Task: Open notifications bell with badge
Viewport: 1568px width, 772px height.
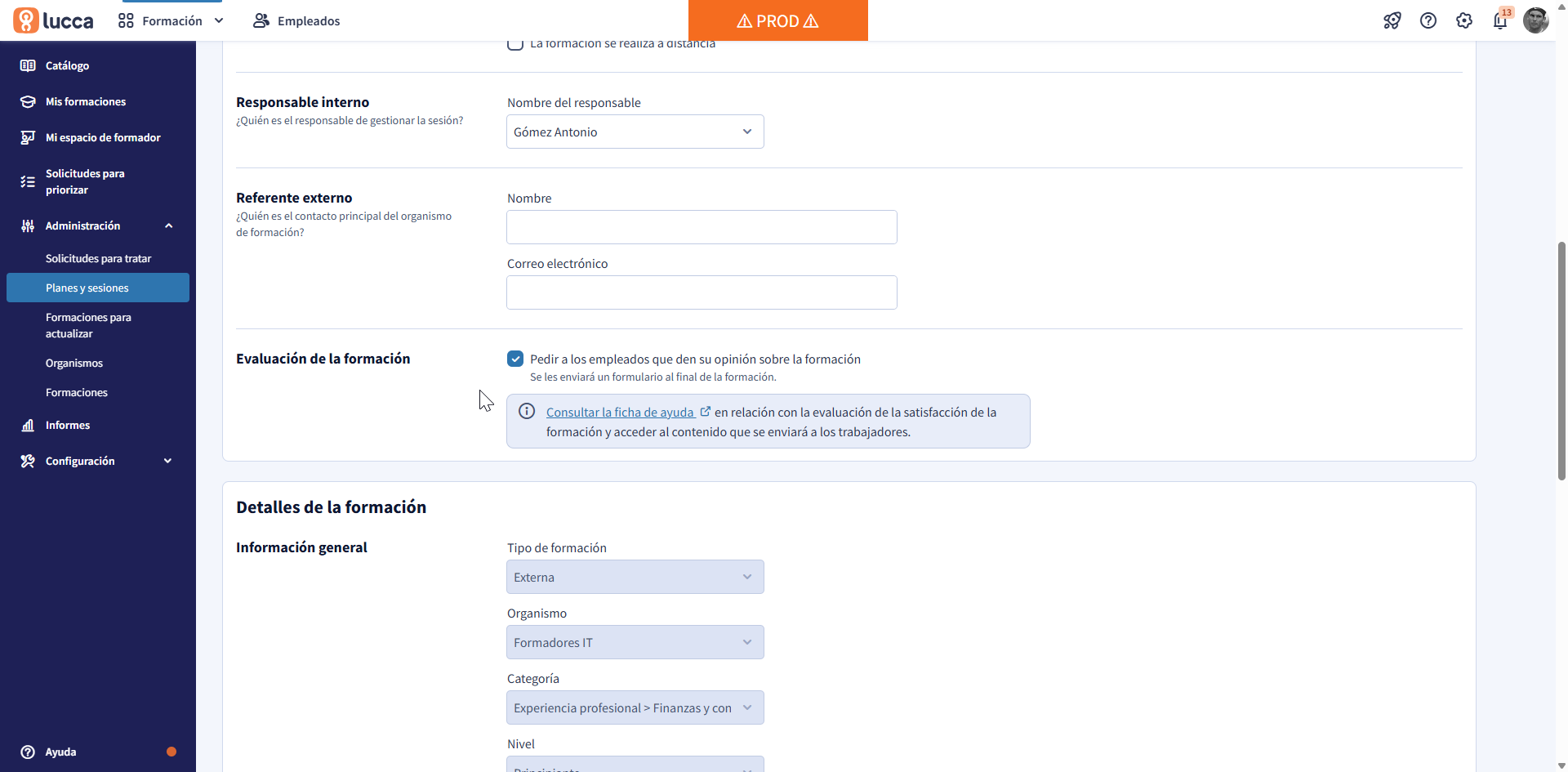Action: click(x=1501, y=20)
